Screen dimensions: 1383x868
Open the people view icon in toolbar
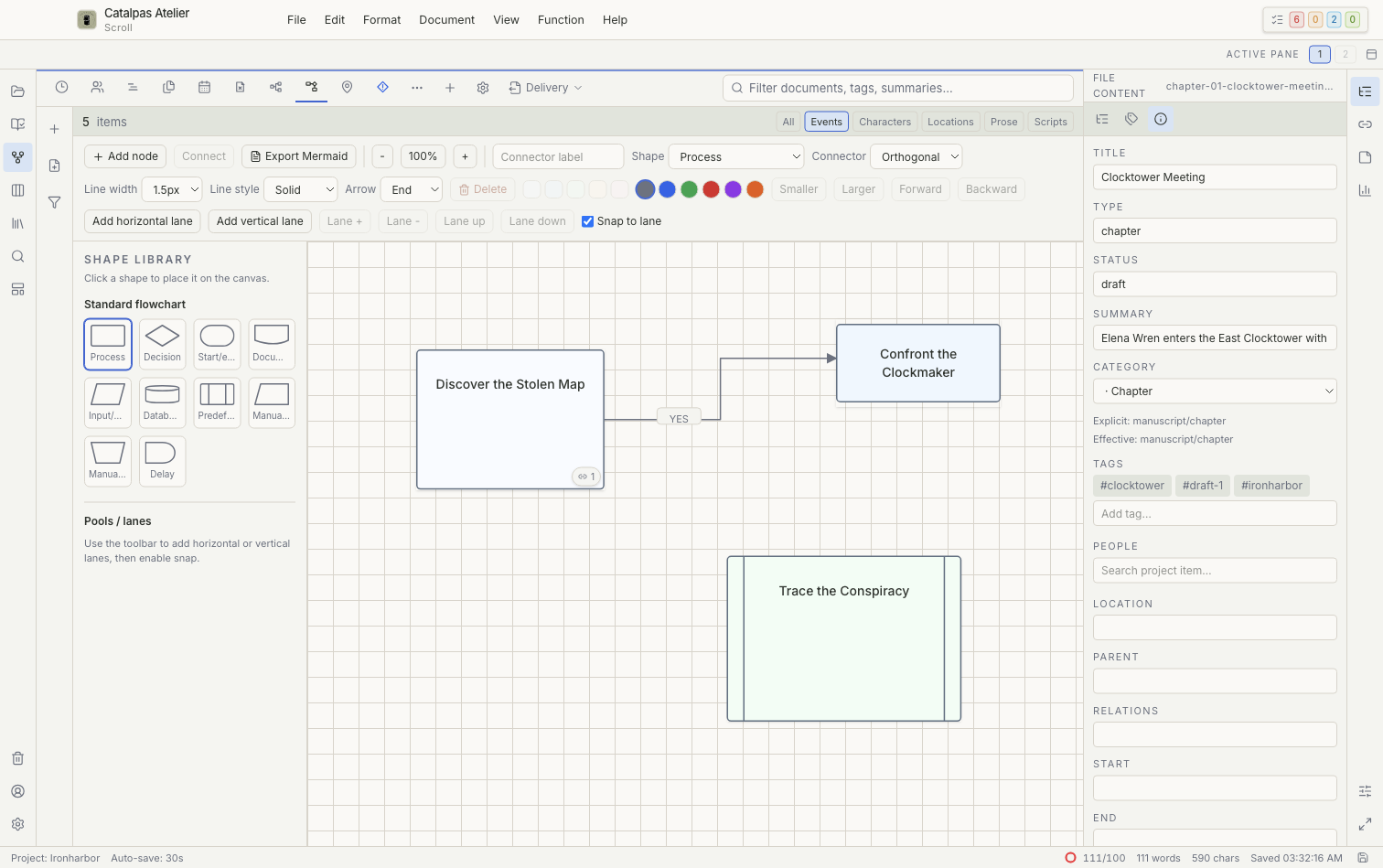pos(97,88)
